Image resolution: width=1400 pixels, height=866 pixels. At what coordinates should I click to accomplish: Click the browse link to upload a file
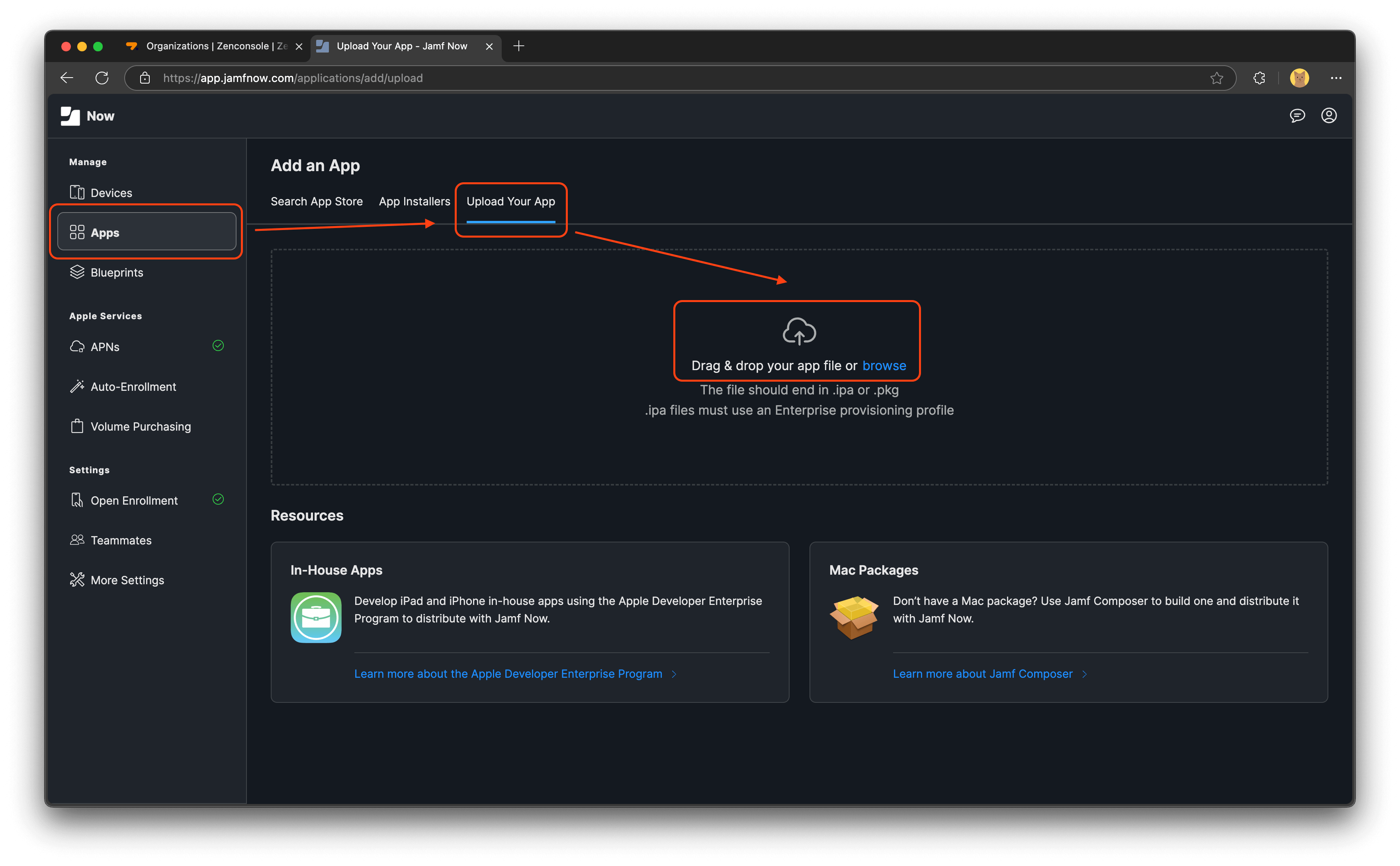[x=884, y=365]
